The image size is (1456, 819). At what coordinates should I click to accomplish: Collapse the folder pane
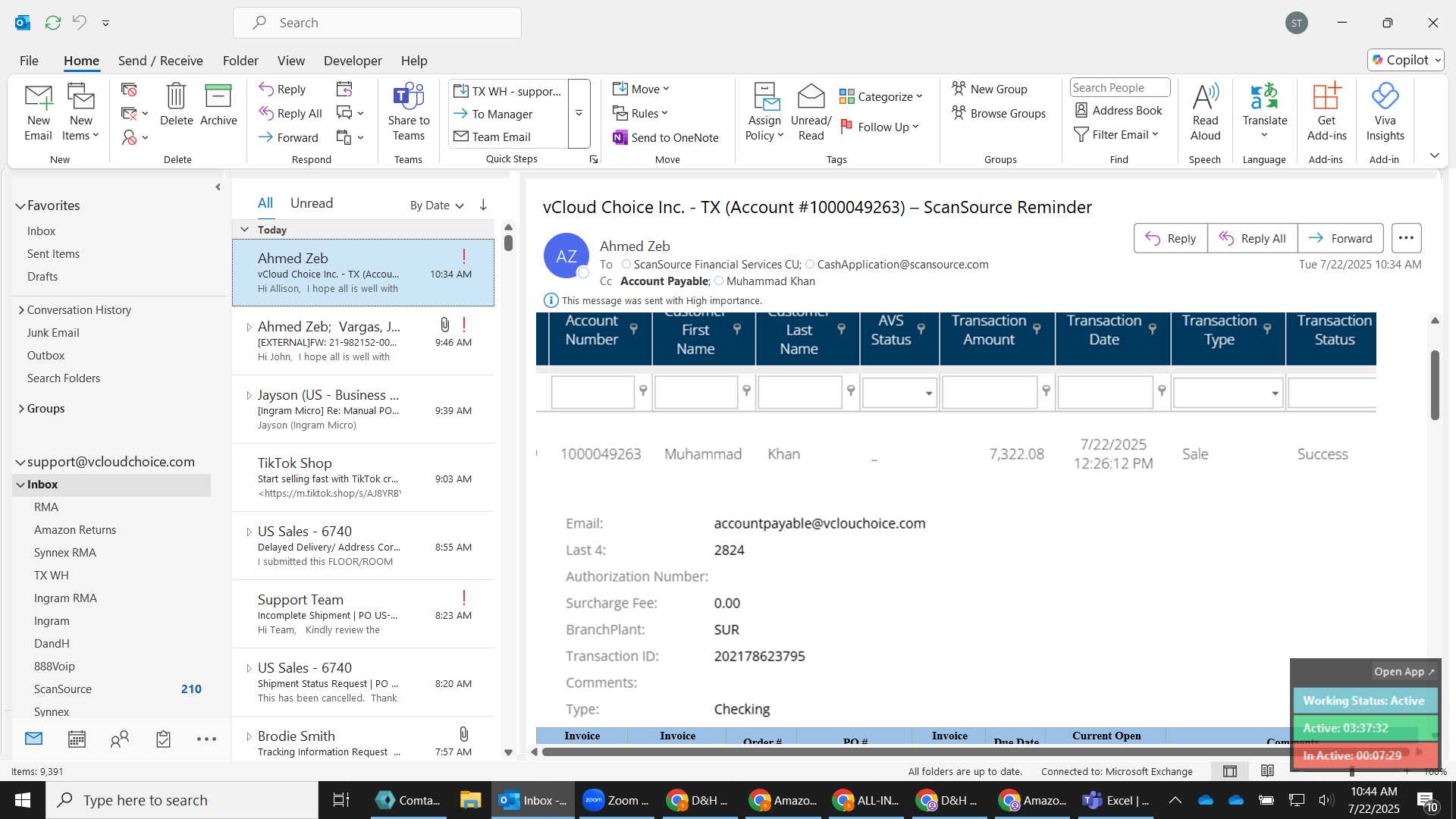click(x=218, y=187)
